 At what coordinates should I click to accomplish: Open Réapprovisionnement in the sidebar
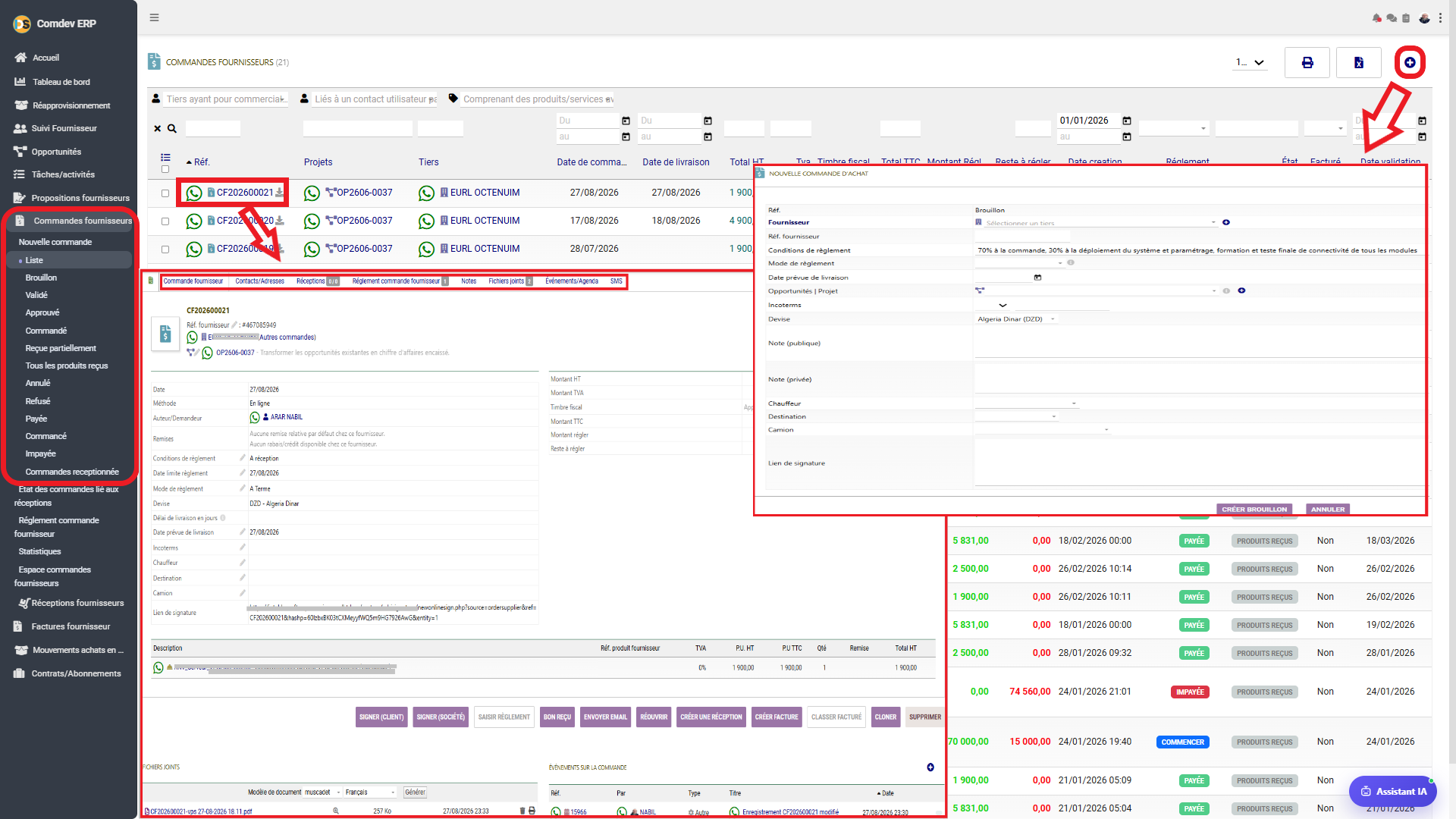coord(71,105)
